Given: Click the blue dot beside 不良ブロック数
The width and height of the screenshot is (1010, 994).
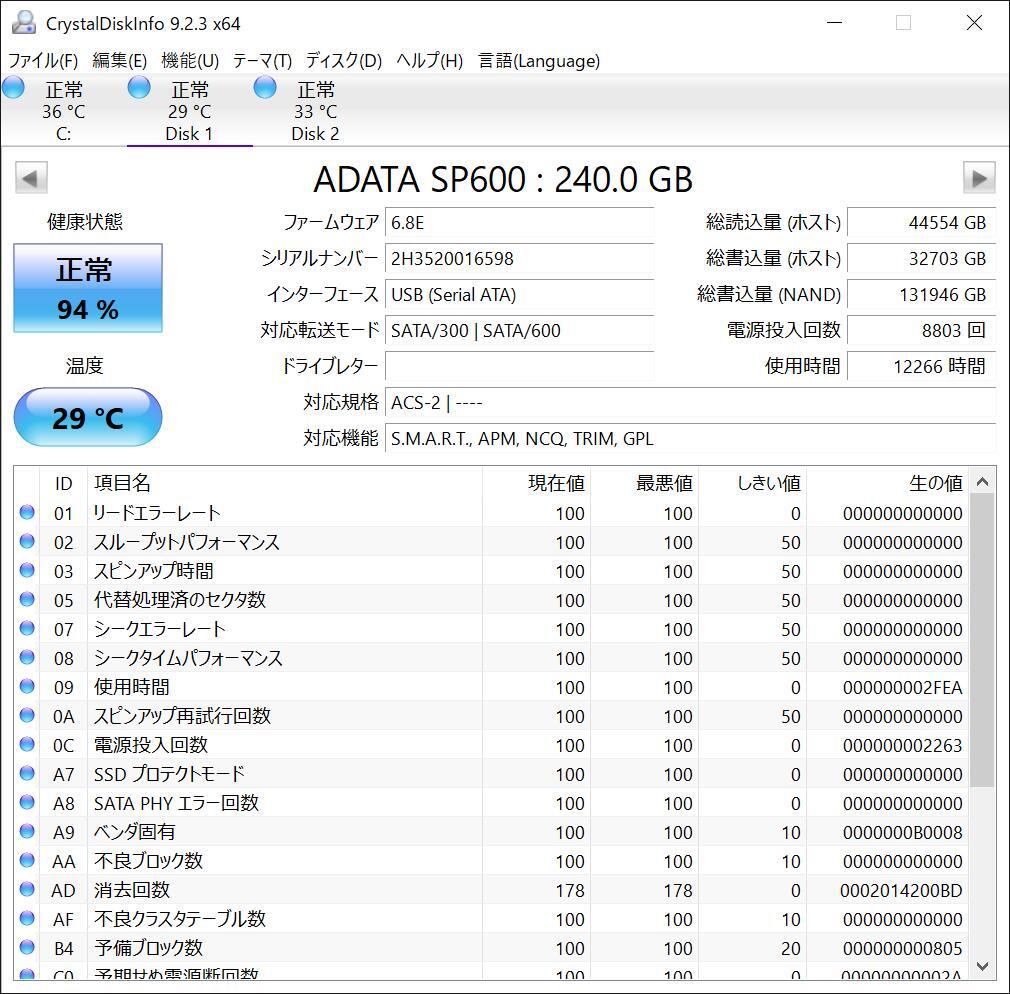Looking at the screenshot, I should (27, 860).
